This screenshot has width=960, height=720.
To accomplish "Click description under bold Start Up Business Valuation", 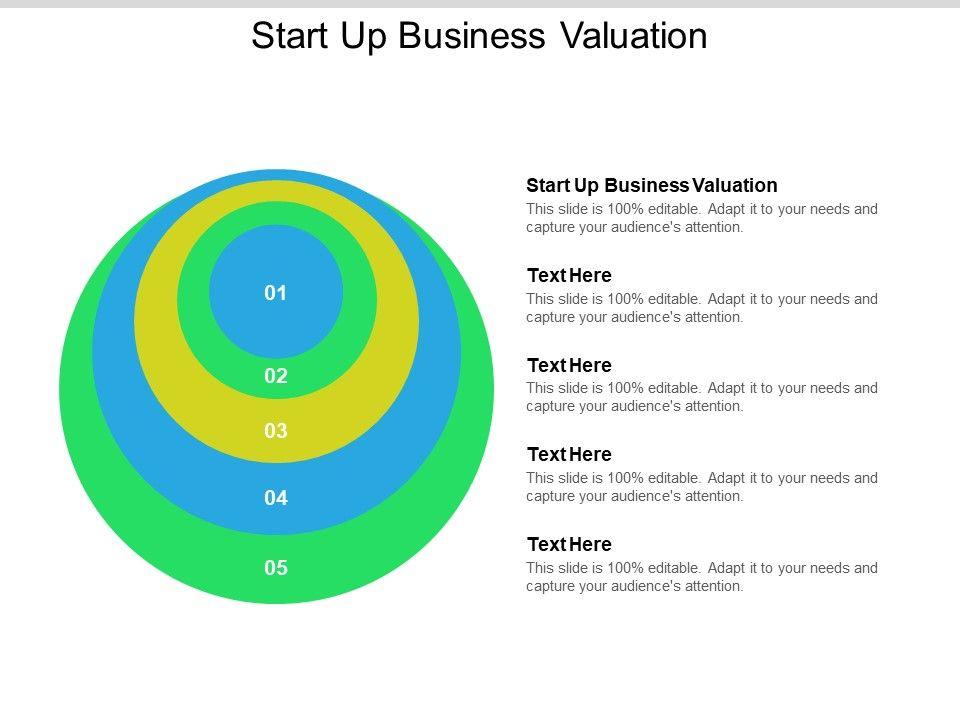I will coord(701,218).
